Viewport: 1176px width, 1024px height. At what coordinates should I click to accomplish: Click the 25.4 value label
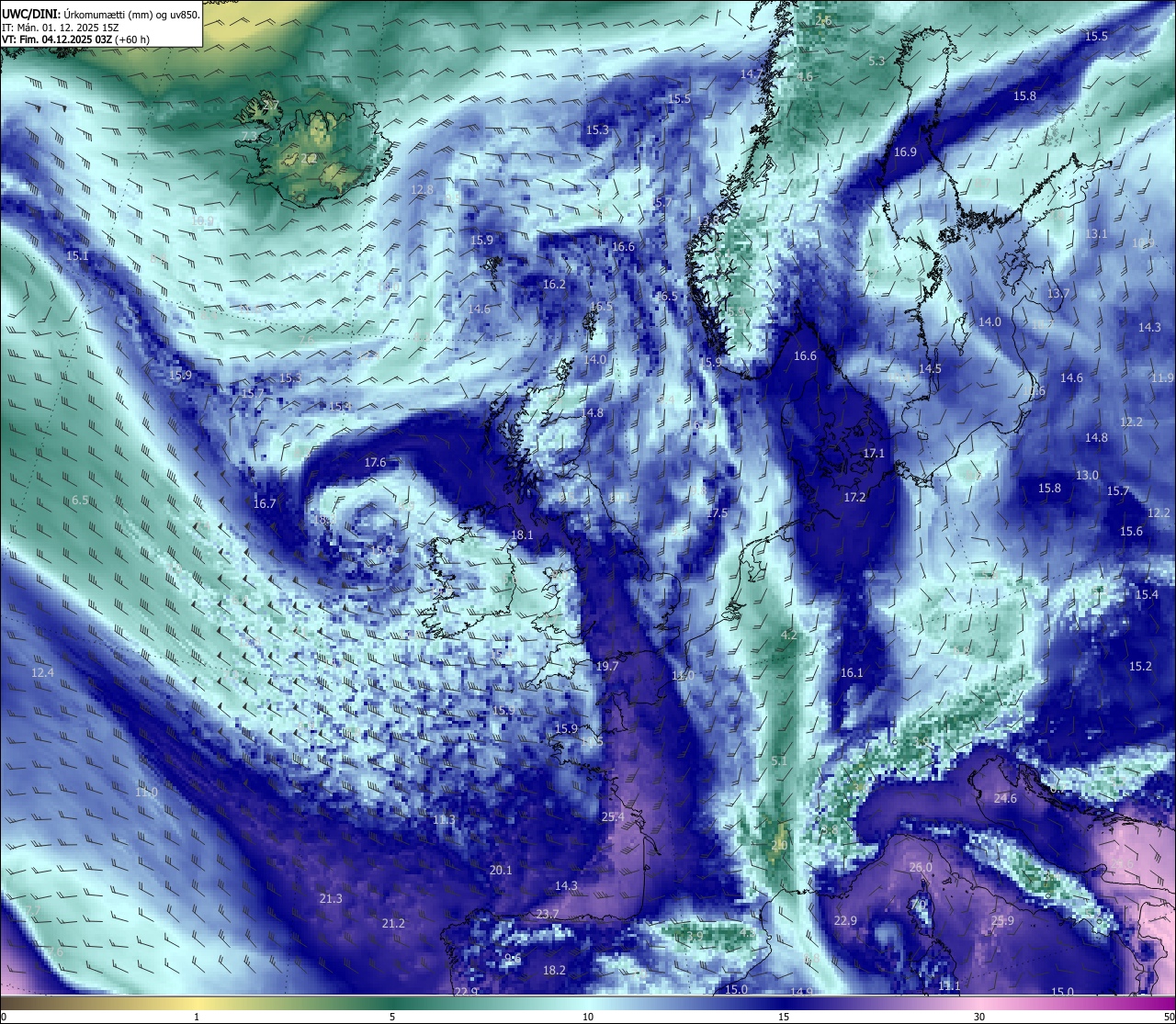[x=613, y=816]
